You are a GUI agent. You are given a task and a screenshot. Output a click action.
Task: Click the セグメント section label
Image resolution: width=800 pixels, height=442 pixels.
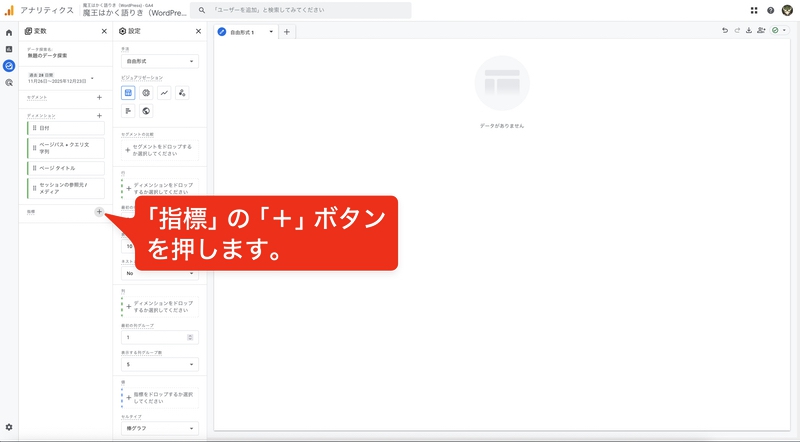(x=37, y=97)
